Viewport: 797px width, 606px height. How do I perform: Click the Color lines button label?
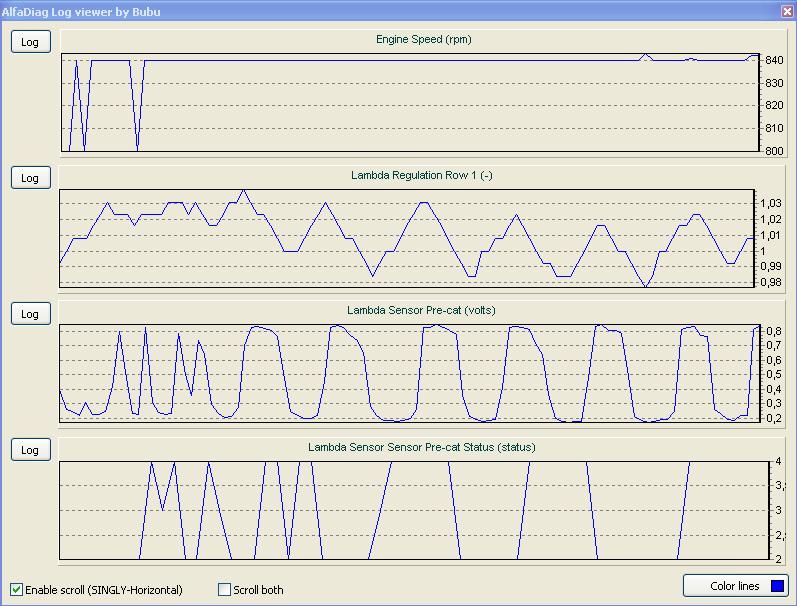734,586
